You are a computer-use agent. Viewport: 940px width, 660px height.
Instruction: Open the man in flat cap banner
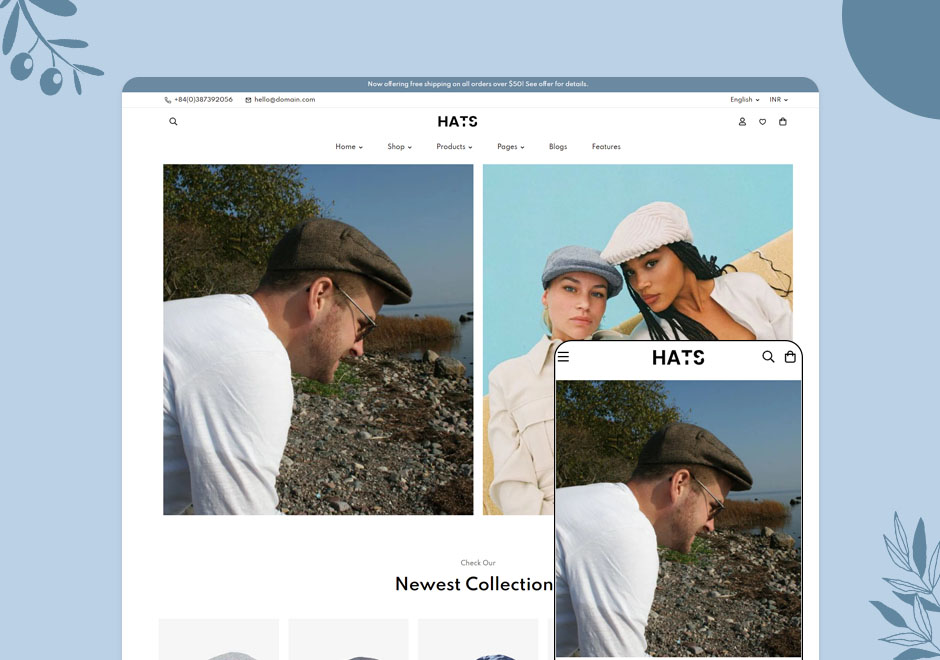click(x=318, y=339)
